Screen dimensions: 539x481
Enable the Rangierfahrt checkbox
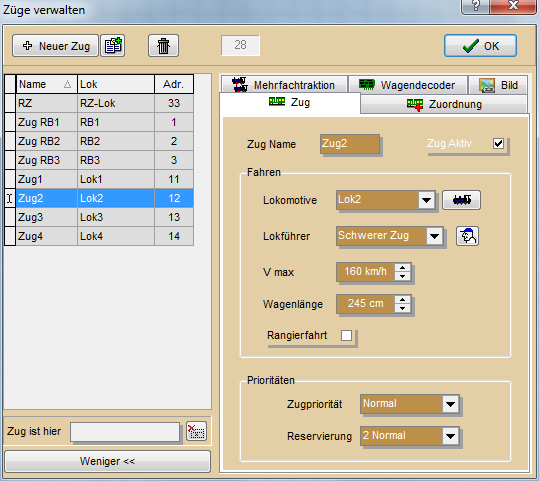point(346,335)
